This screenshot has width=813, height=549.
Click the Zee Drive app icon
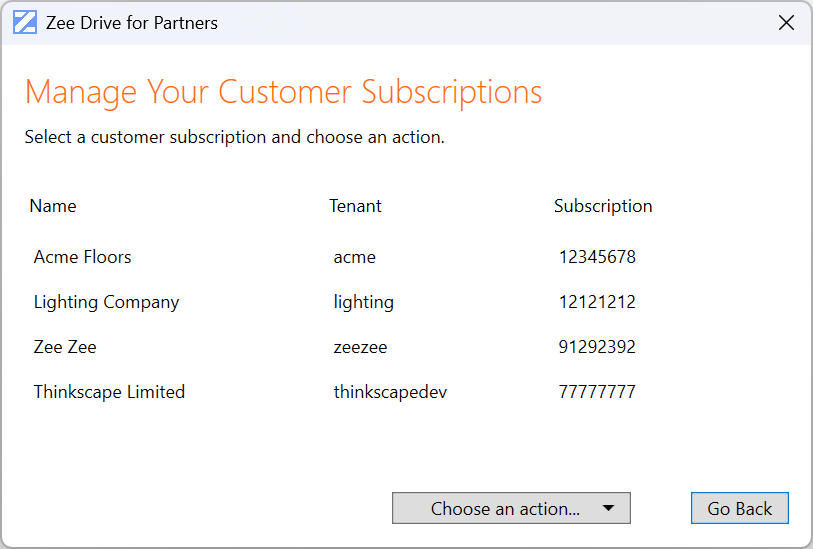[25, 23]
